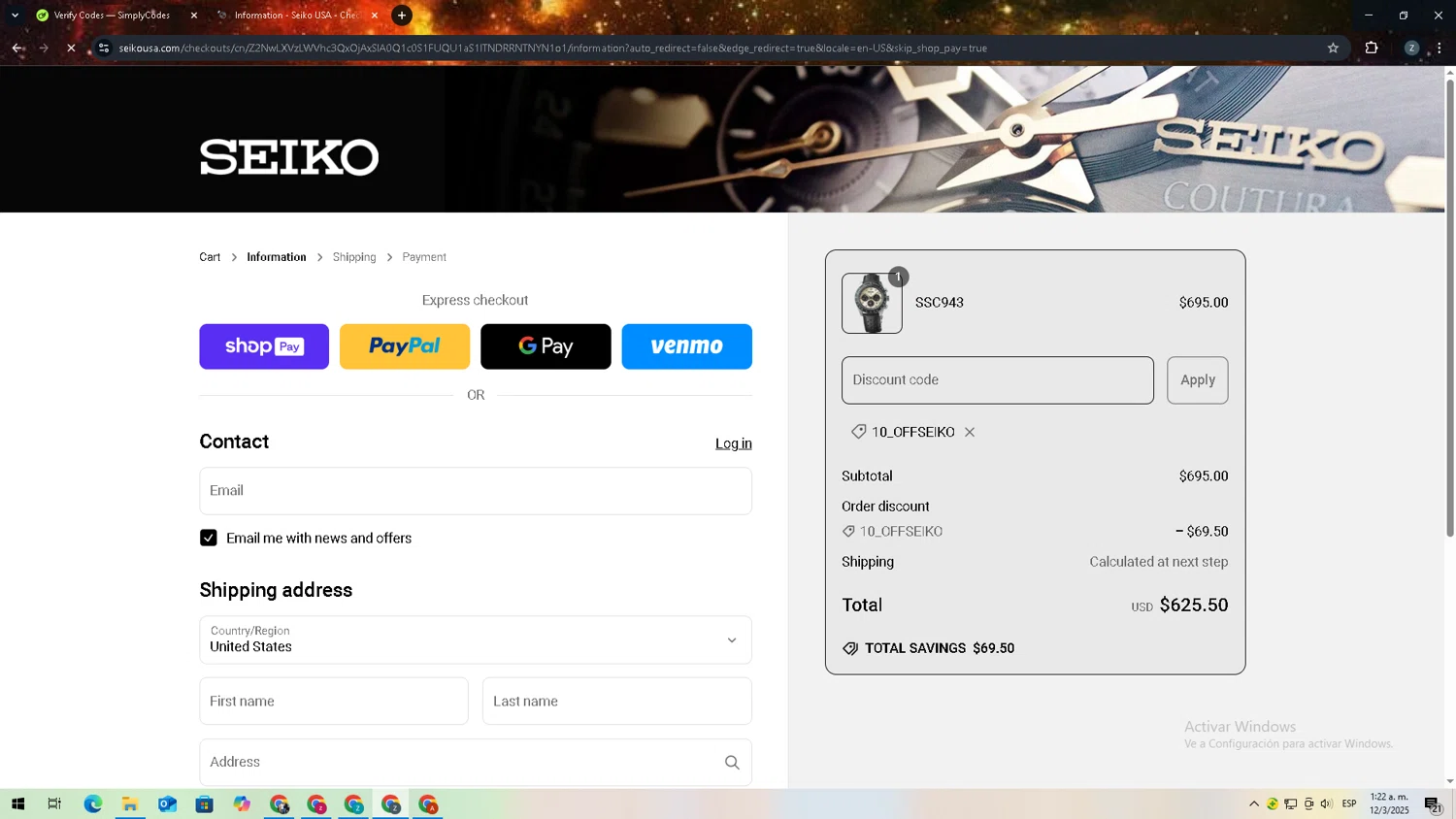Open Copilot app from taskbar
Image resolution: width=1456 pixels, height=819 pixels.
point(242,804)
